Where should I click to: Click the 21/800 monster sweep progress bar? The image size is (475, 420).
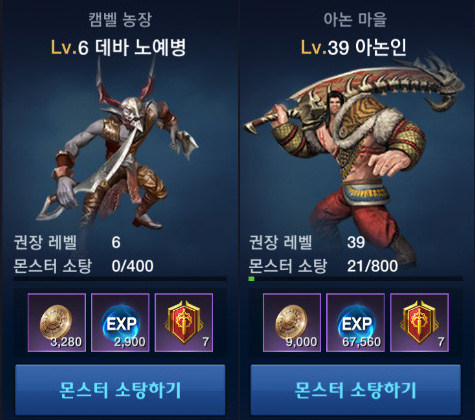click(x=356, y=278)
